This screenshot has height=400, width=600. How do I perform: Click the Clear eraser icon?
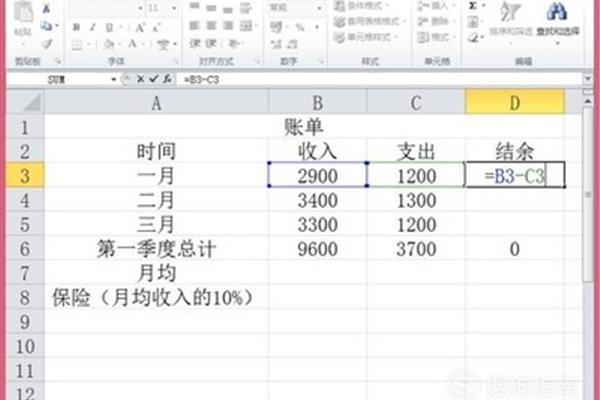pyautogui.click(x=474, y=38)
